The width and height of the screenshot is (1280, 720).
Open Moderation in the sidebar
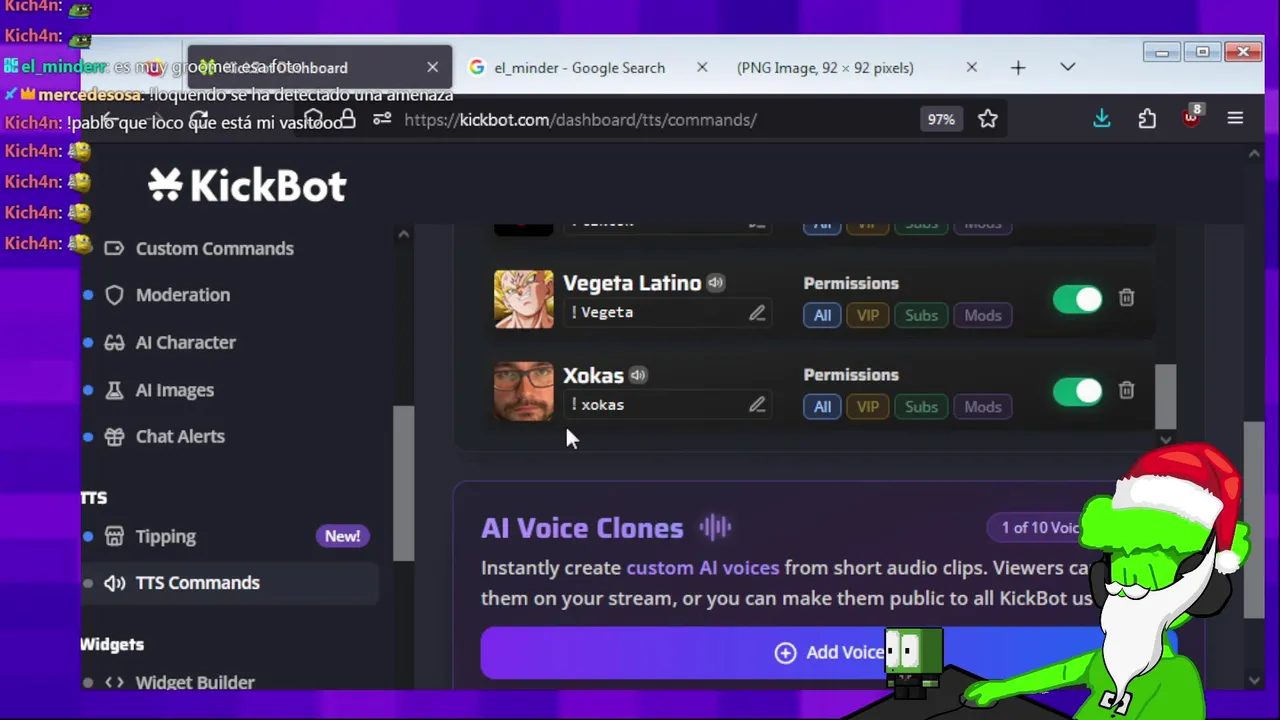tap(183, 295)
